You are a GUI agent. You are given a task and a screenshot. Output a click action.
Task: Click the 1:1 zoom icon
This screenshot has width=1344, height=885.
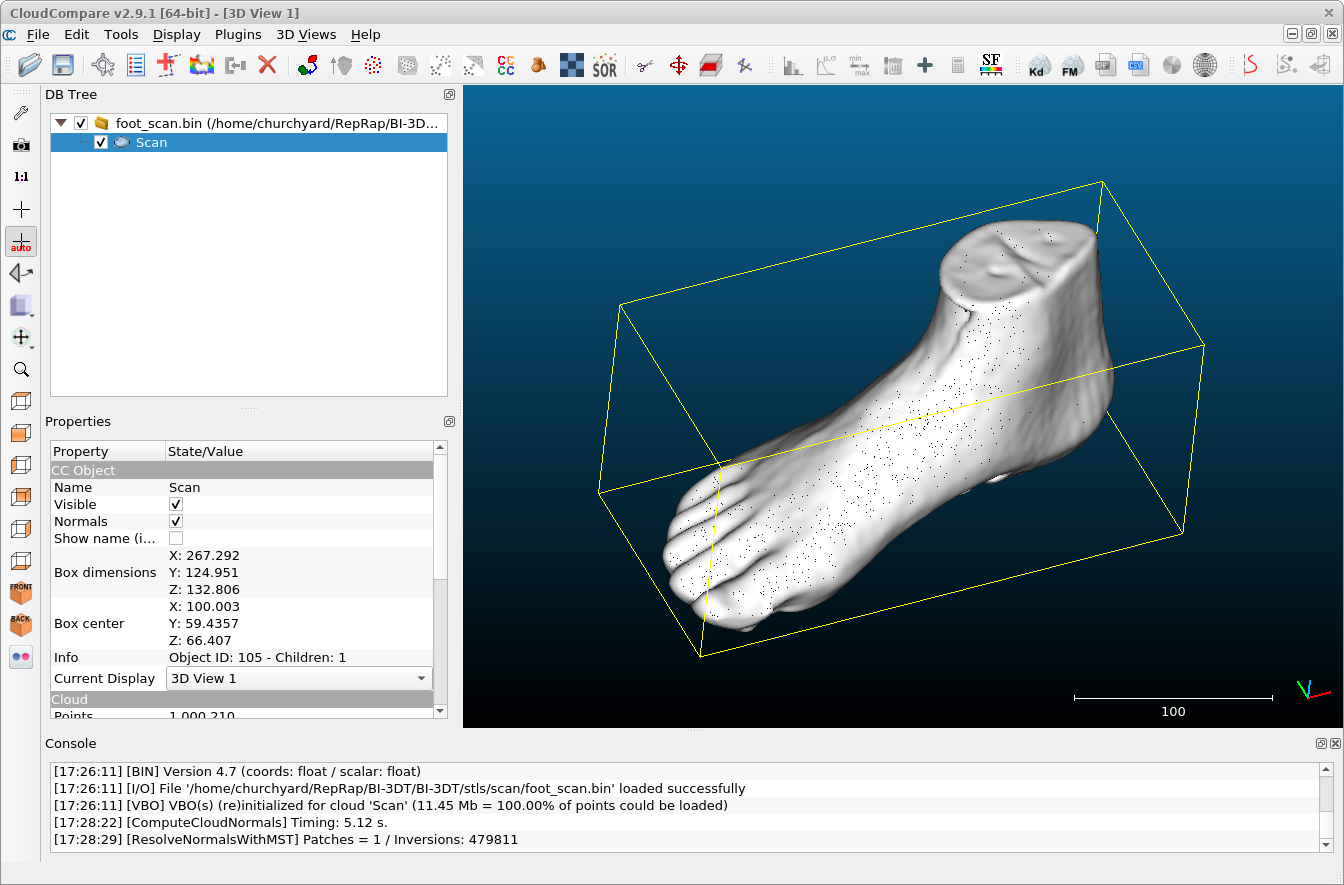point(21,177)
